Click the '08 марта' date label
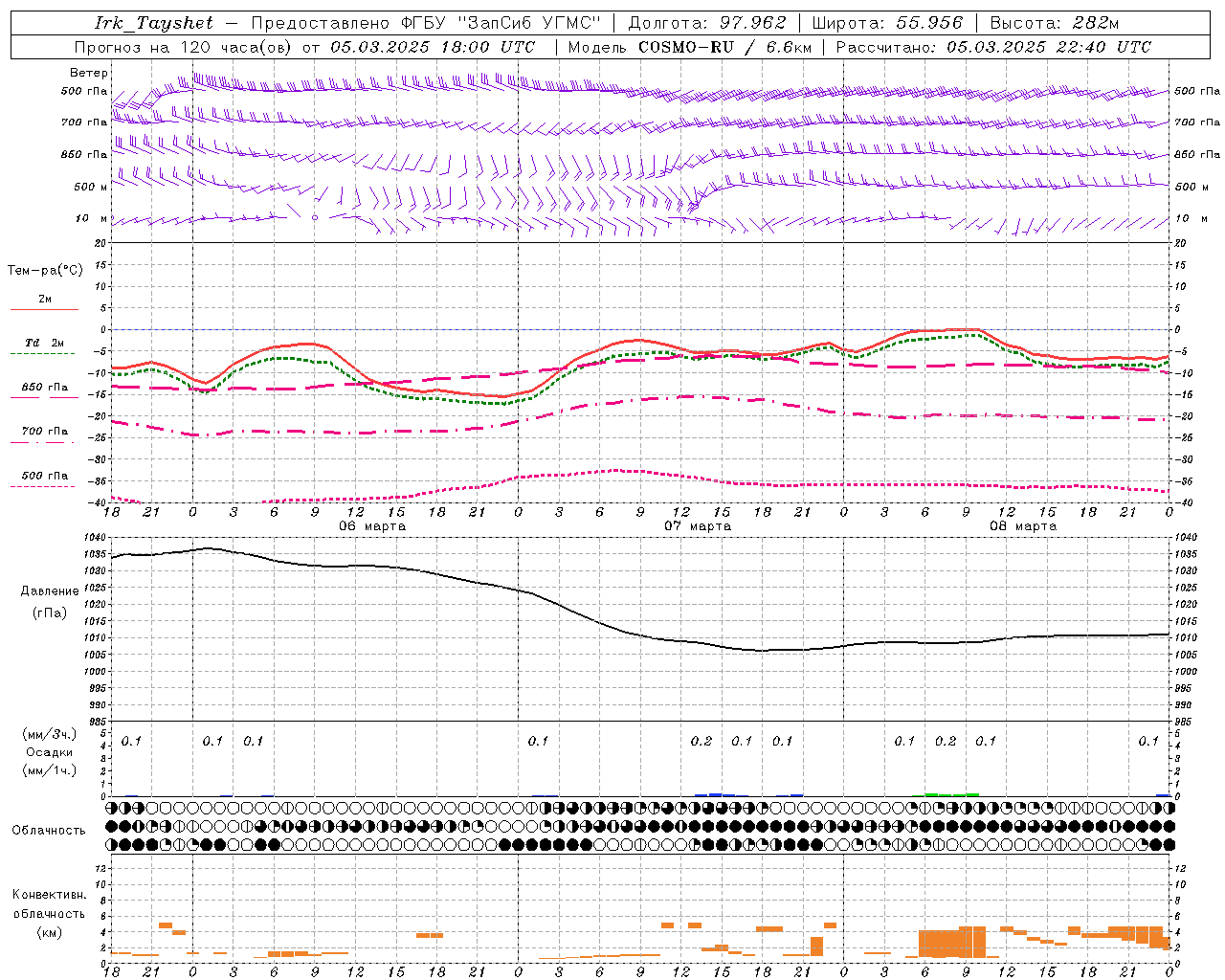The width and height of the screenshot is (1225, 980). tap(1023, 526)
